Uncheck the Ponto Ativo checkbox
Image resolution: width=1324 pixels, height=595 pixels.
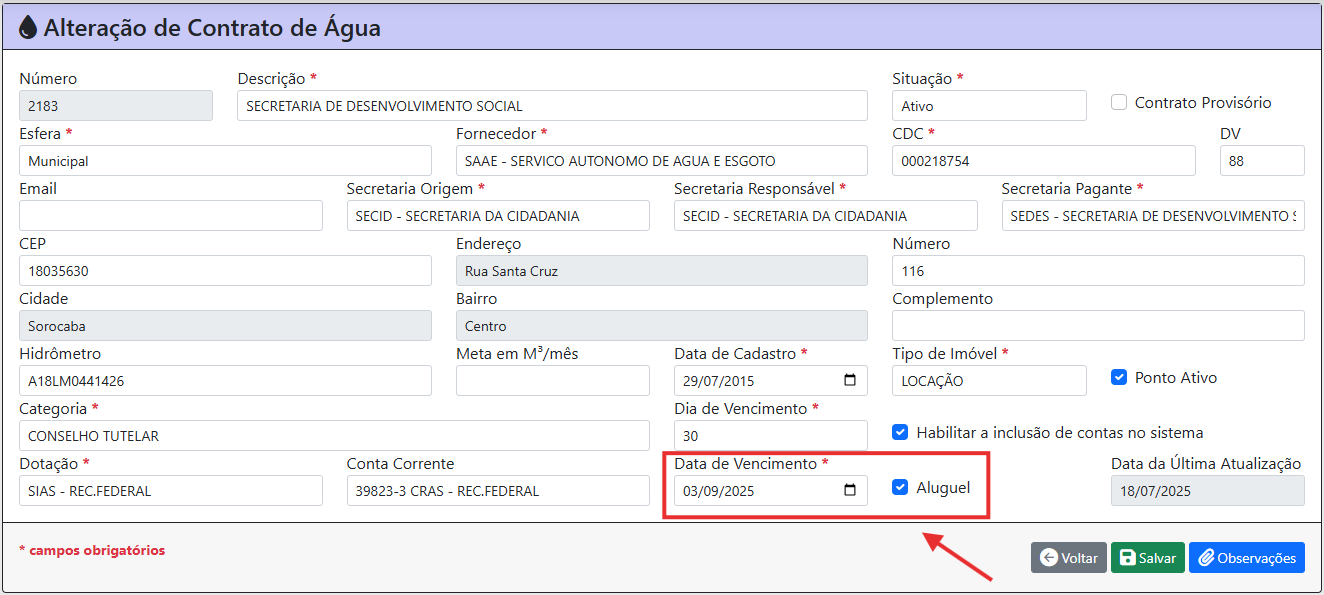click(x=1119, y=377)
